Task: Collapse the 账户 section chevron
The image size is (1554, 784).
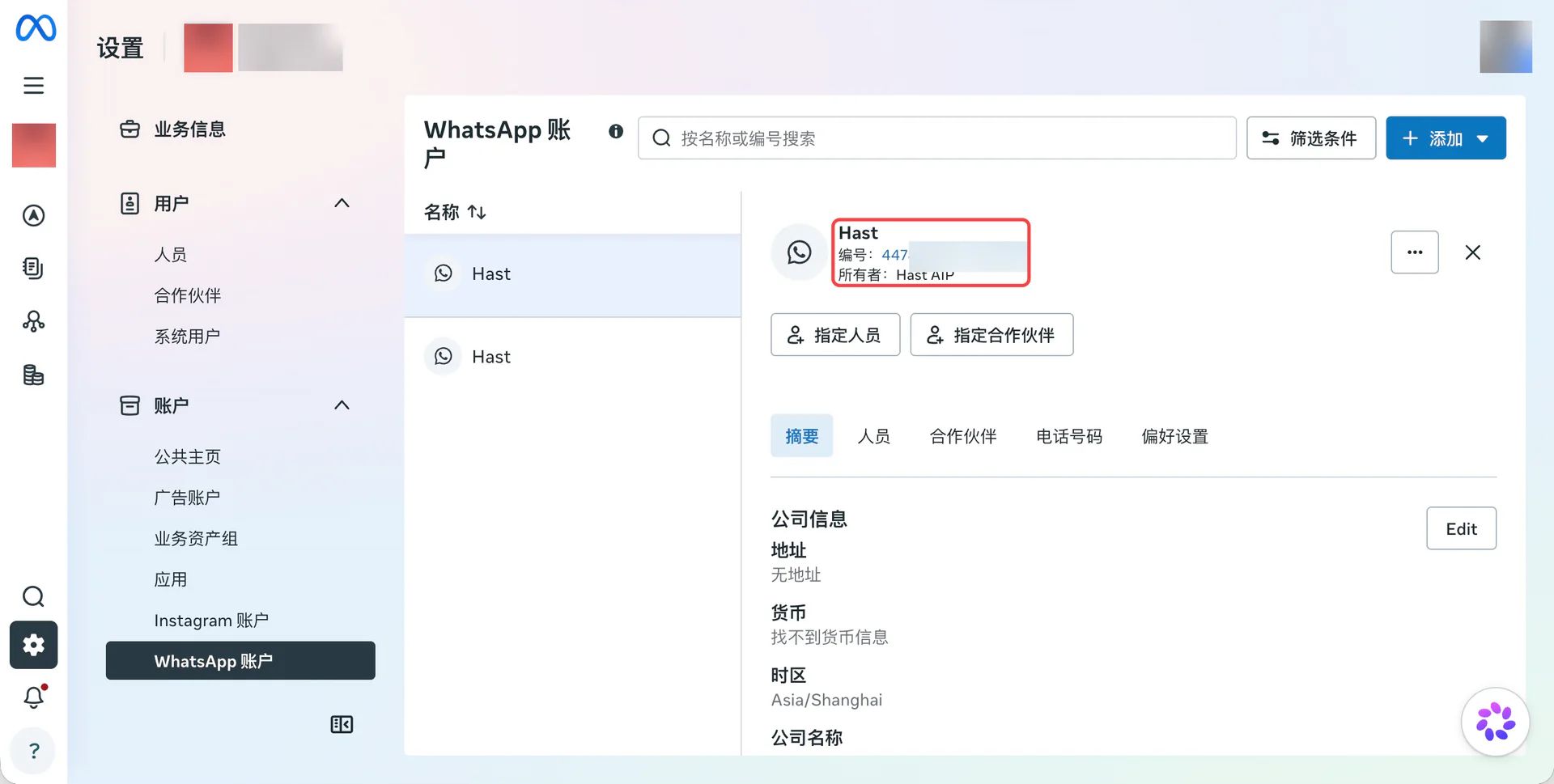Action: pyautogui.click(x=342, y=405)
